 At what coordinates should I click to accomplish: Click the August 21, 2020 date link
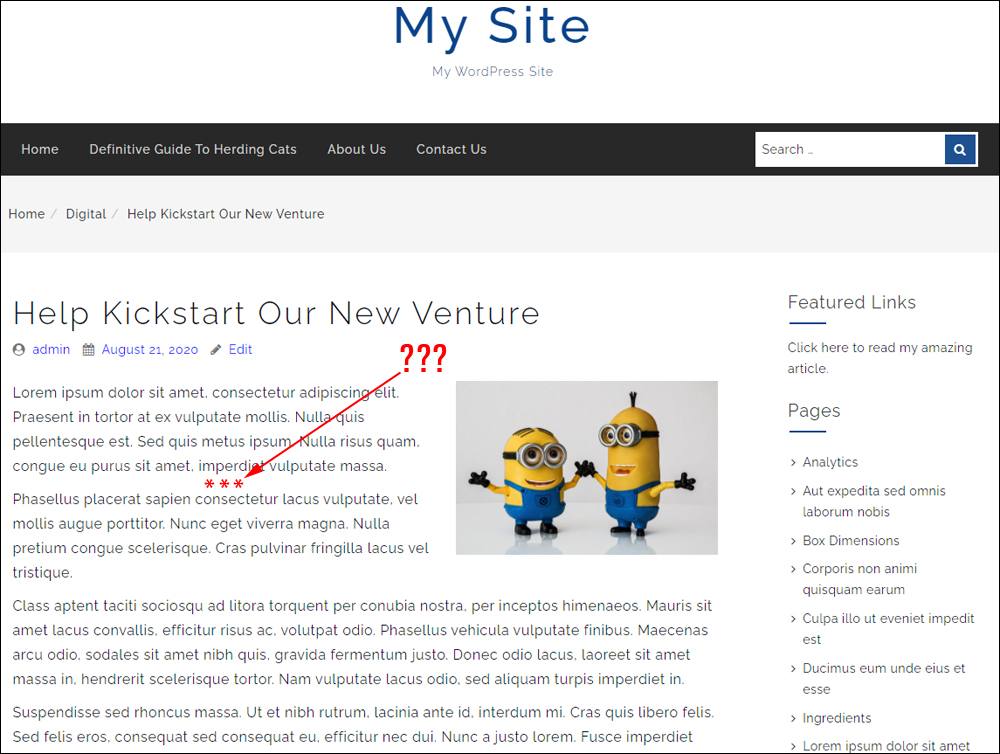click(x=150, y=350)
